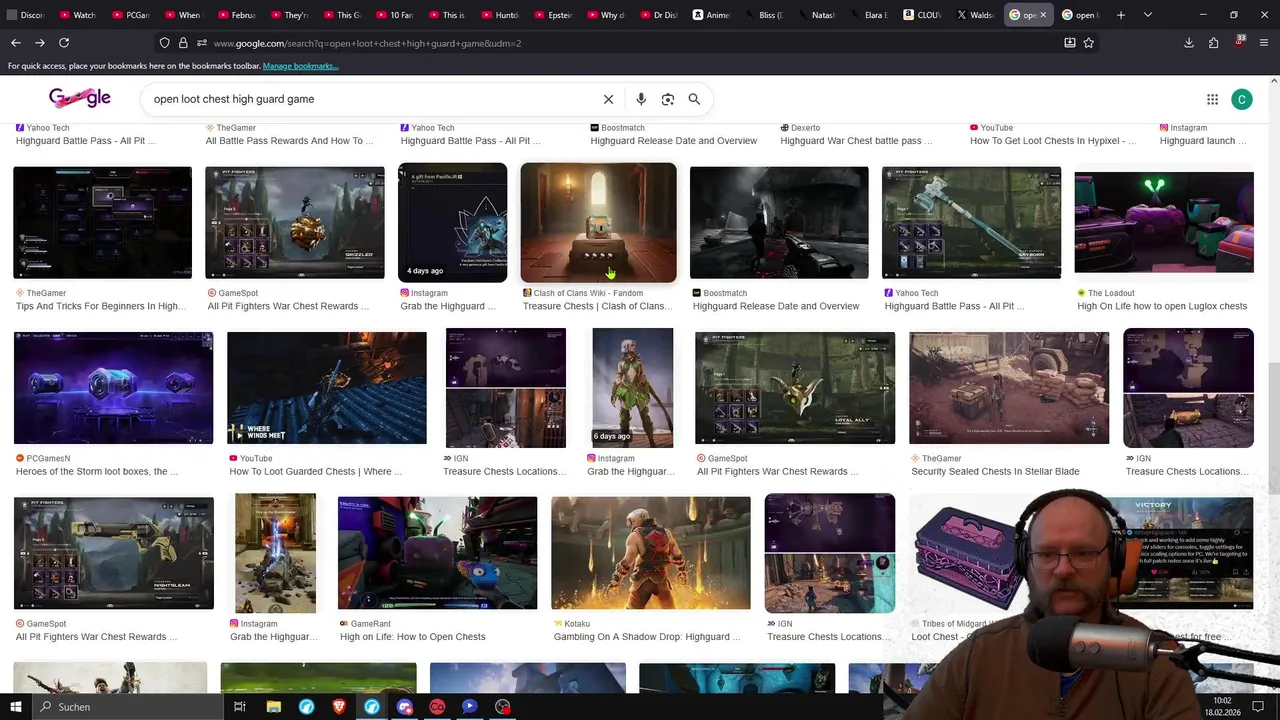Viewport: 1280px width, 720px height.
Task: Open the Windows Start menu
Action: click(x=15, y=707)
